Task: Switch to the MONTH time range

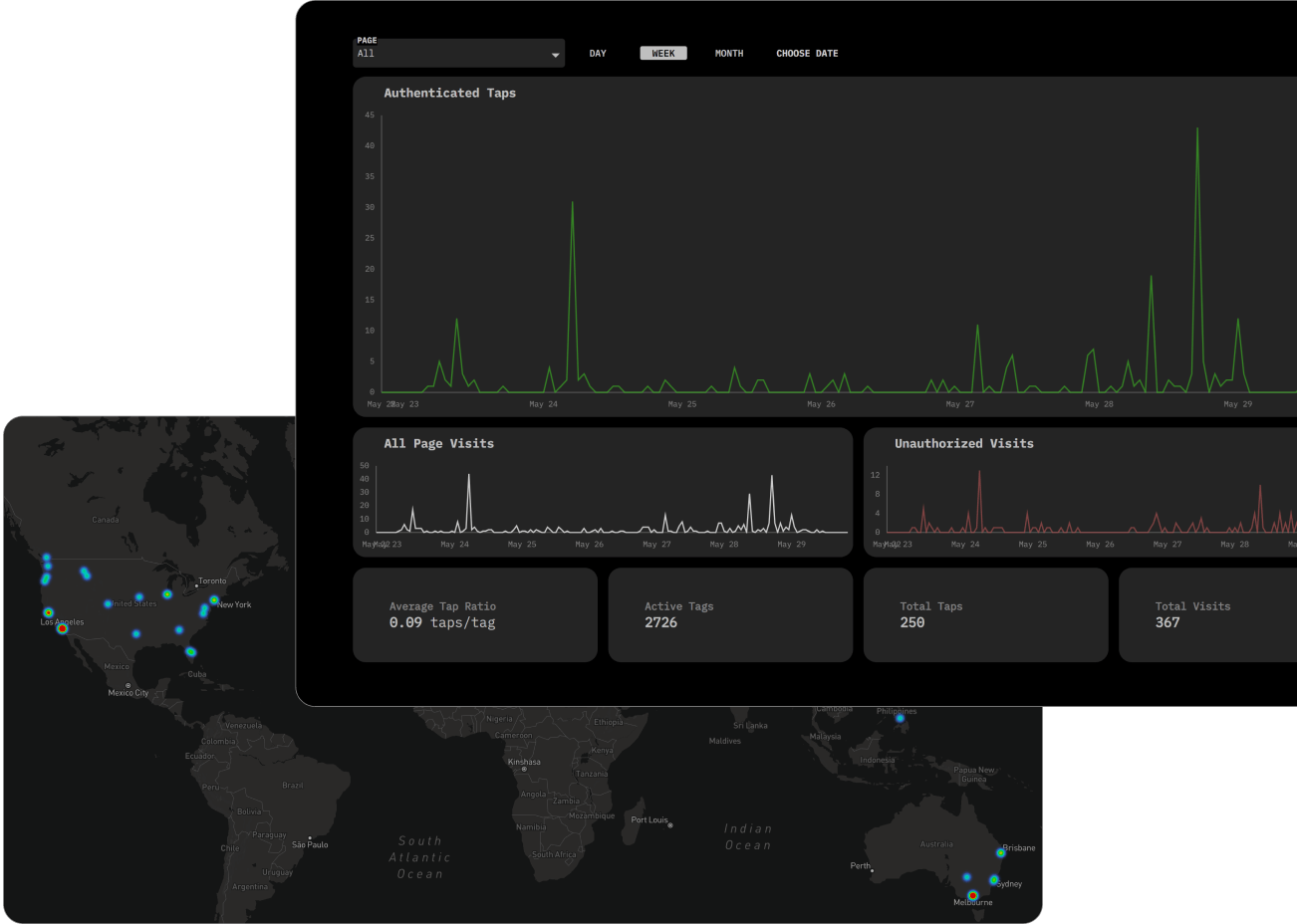Action: (729, 54)
